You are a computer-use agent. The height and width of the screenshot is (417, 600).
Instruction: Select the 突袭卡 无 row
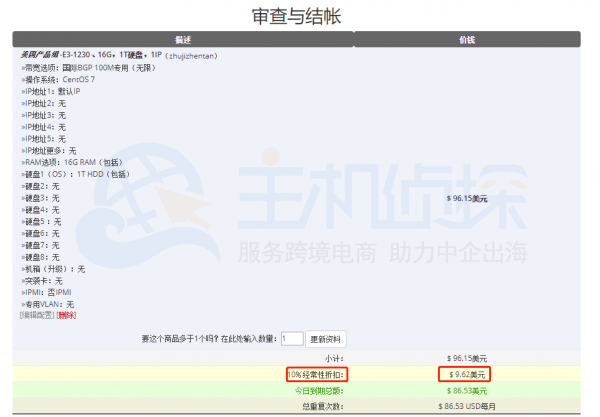(42, 281)
